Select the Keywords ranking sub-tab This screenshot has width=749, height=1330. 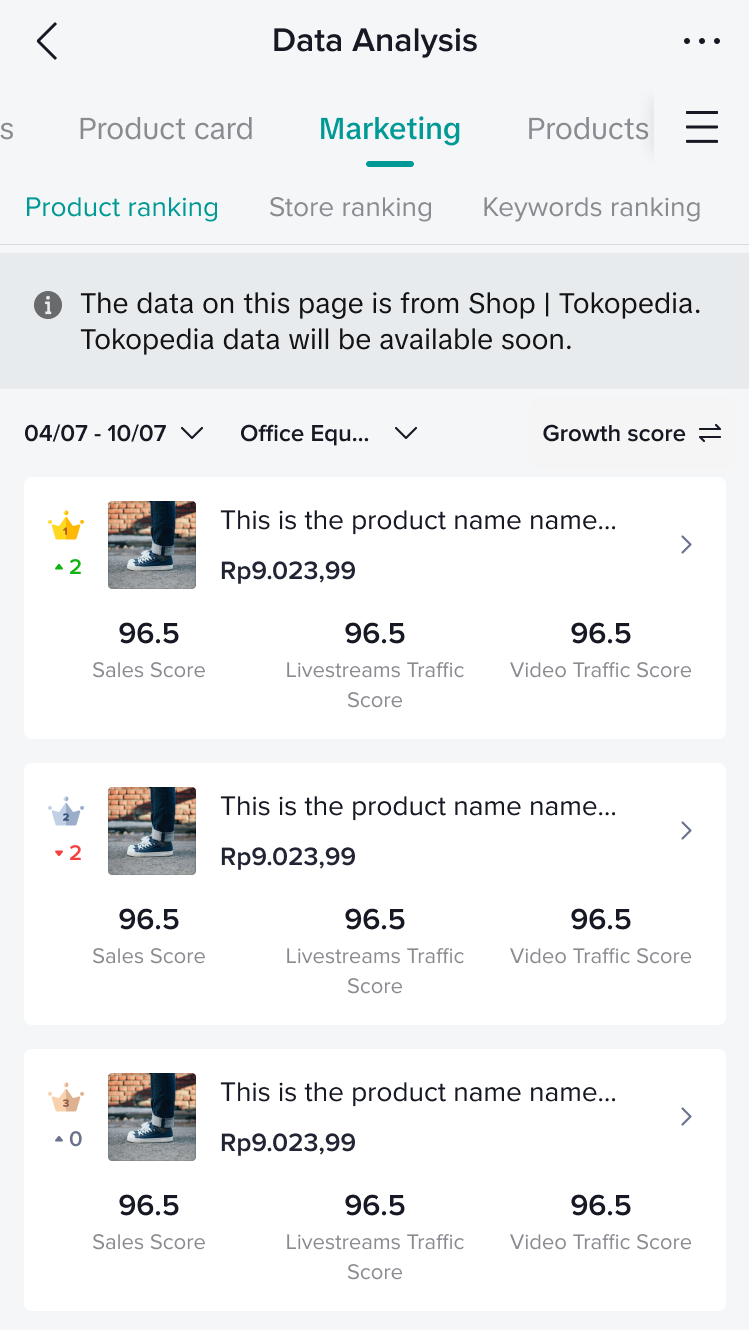click(x=591, y=208)
